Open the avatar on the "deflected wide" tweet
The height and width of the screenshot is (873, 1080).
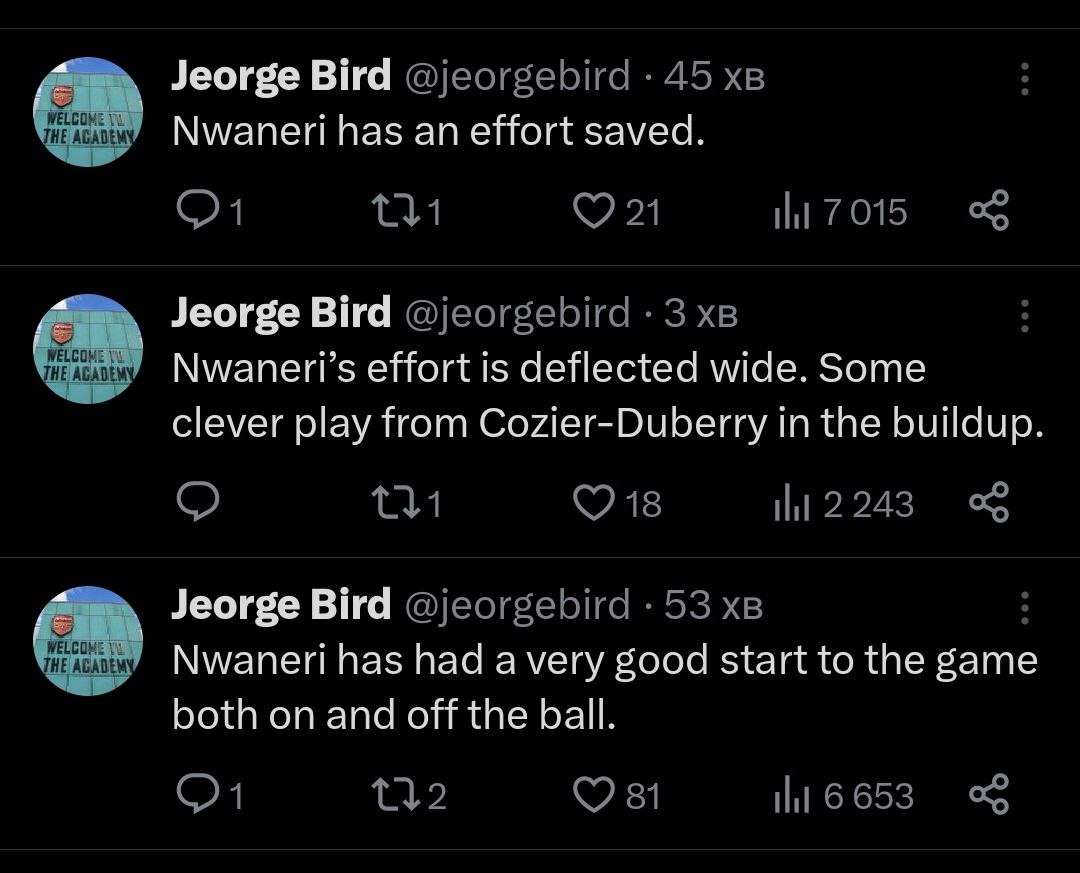[90, 348]
